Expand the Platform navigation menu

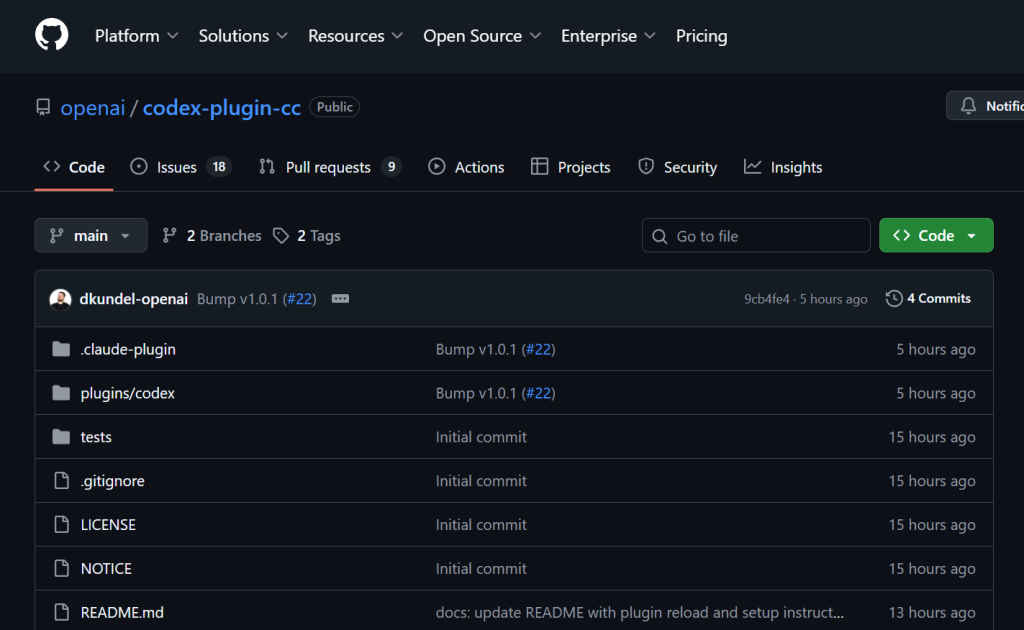point(136,36)
